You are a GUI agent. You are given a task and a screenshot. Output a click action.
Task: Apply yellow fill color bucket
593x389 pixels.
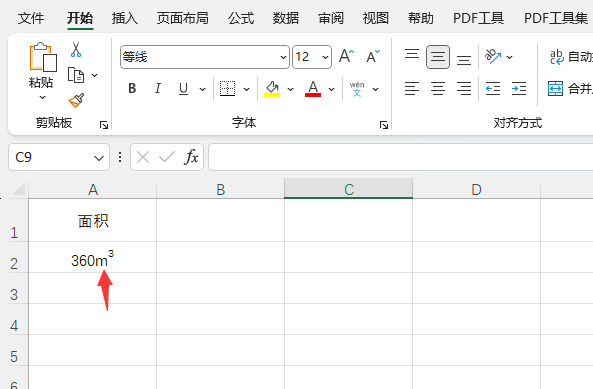(272, 89)
